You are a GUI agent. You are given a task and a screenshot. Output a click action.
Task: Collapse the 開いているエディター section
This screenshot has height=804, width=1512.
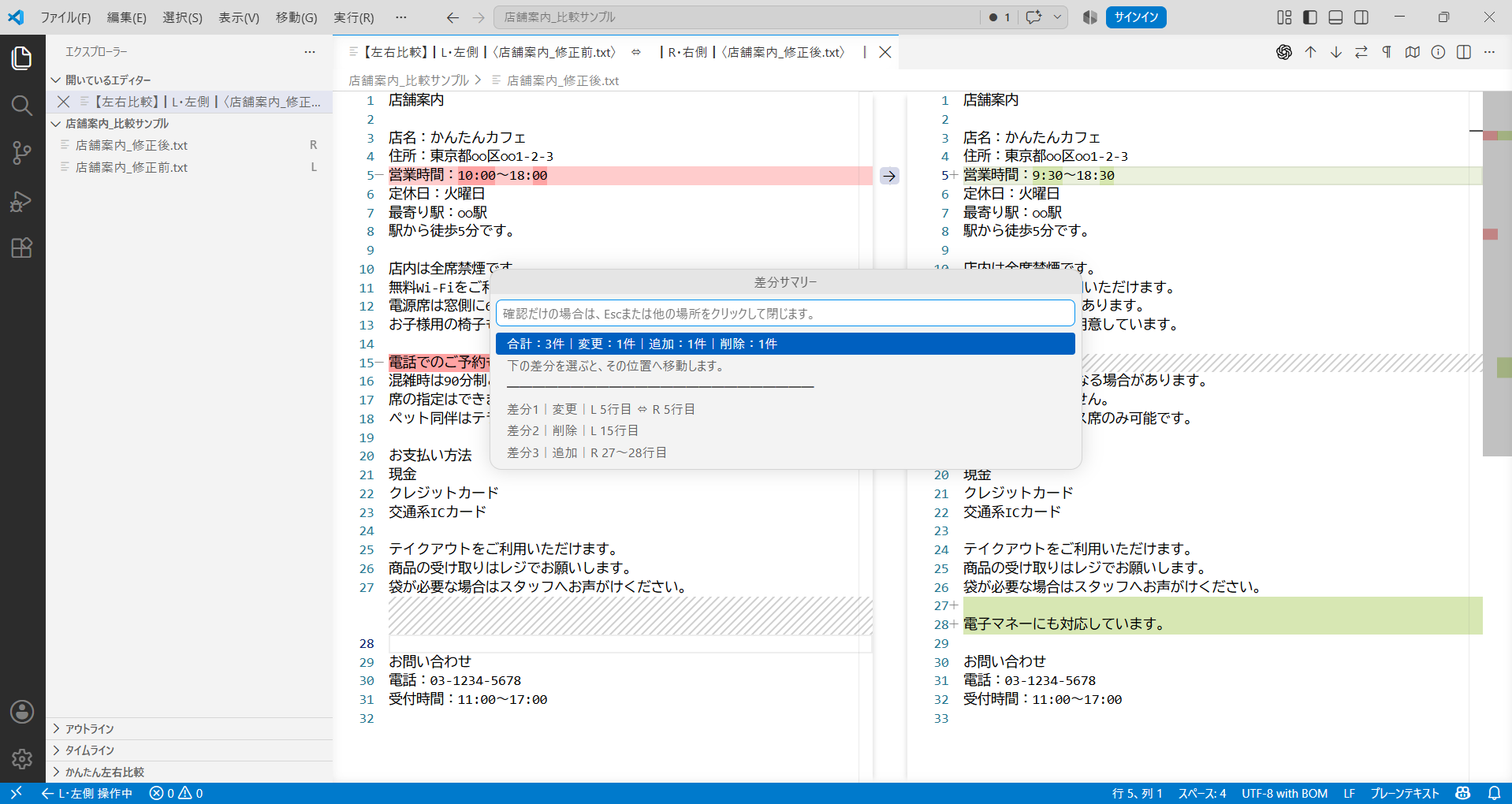point(189,80)
